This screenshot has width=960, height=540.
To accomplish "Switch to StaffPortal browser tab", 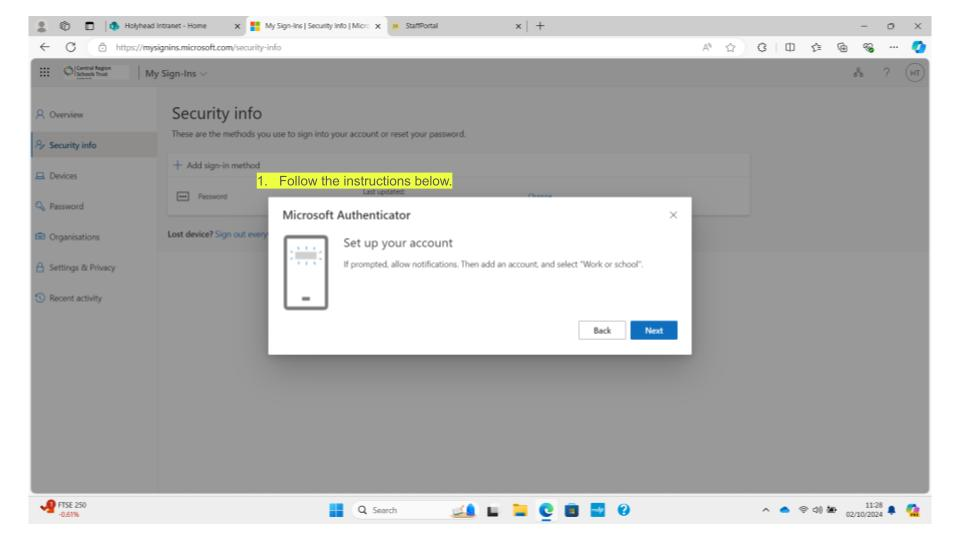I will click(x=421, y=26).
